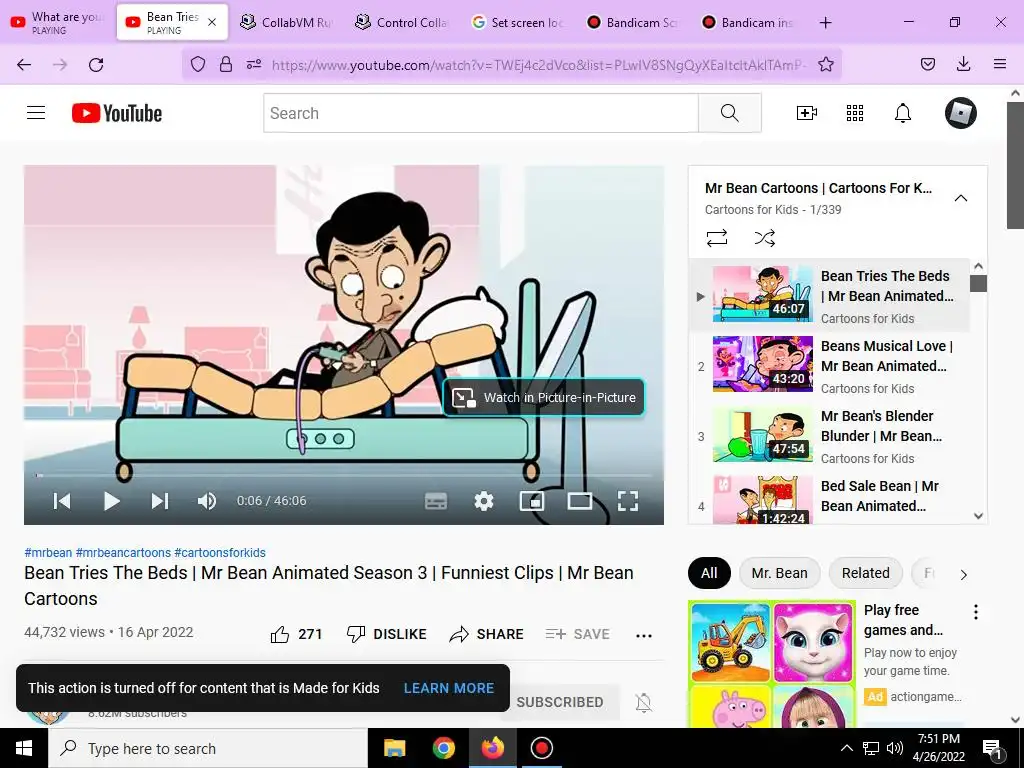The height and width of the screenshot is (768, 1024).
Task: Open File Explorer from taskbar
Action: 394,748
